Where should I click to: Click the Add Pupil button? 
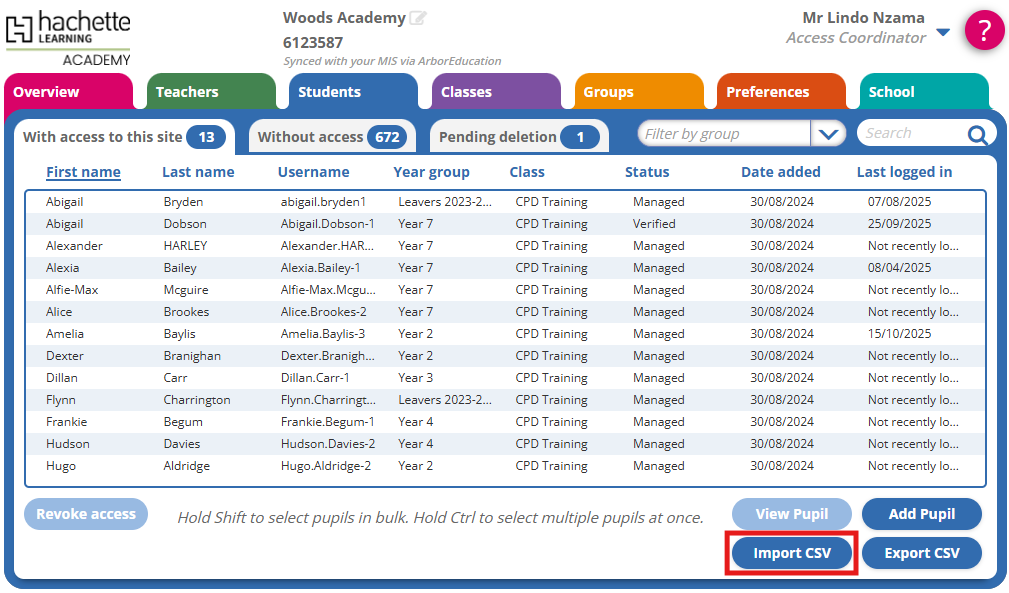[921, 514]
